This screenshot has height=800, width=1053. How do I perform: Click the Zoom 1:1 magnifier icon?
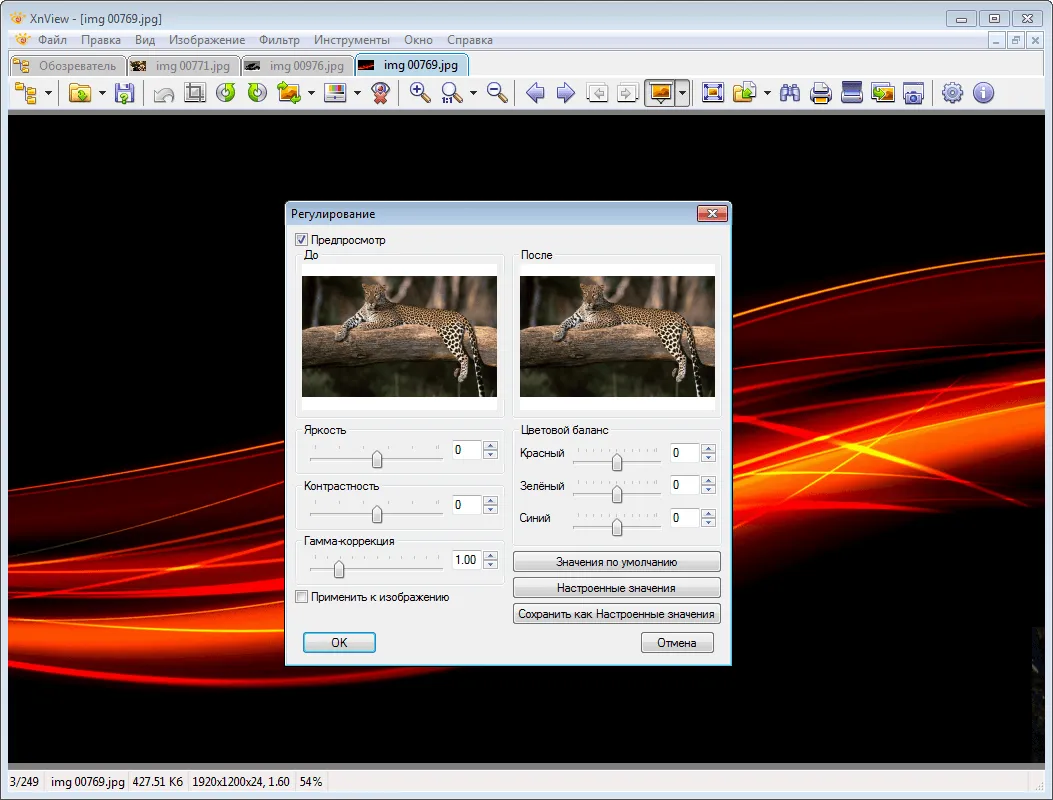[x=451, y=93]
